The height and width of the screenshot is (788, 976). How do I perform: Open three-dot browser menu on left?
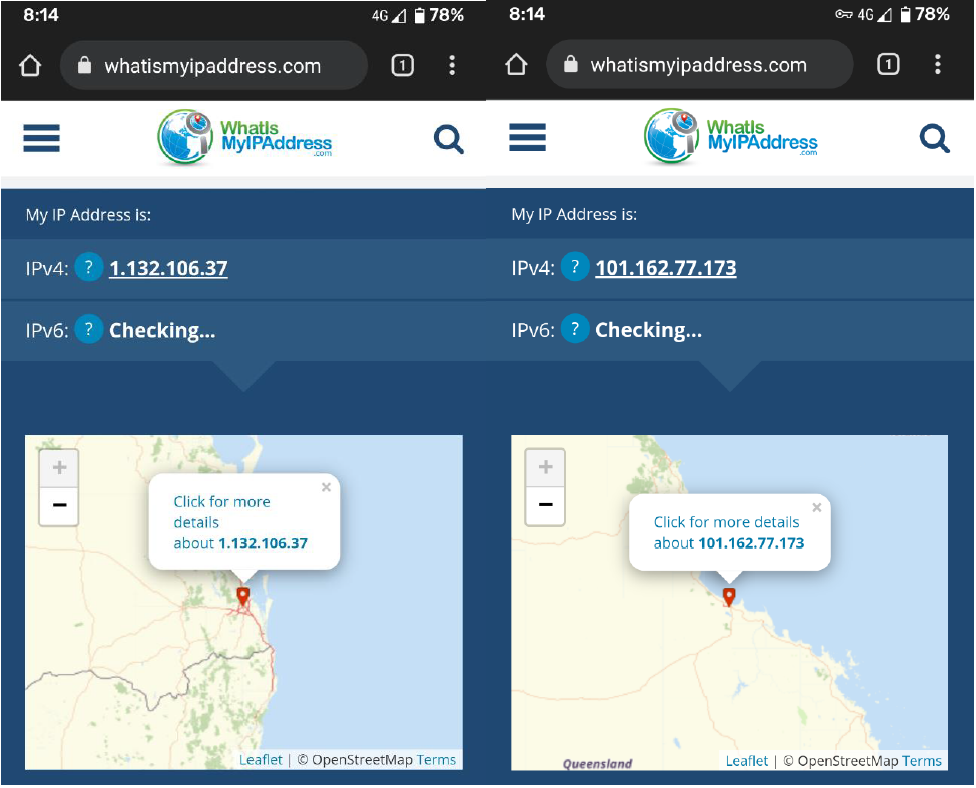pos(452,65)
